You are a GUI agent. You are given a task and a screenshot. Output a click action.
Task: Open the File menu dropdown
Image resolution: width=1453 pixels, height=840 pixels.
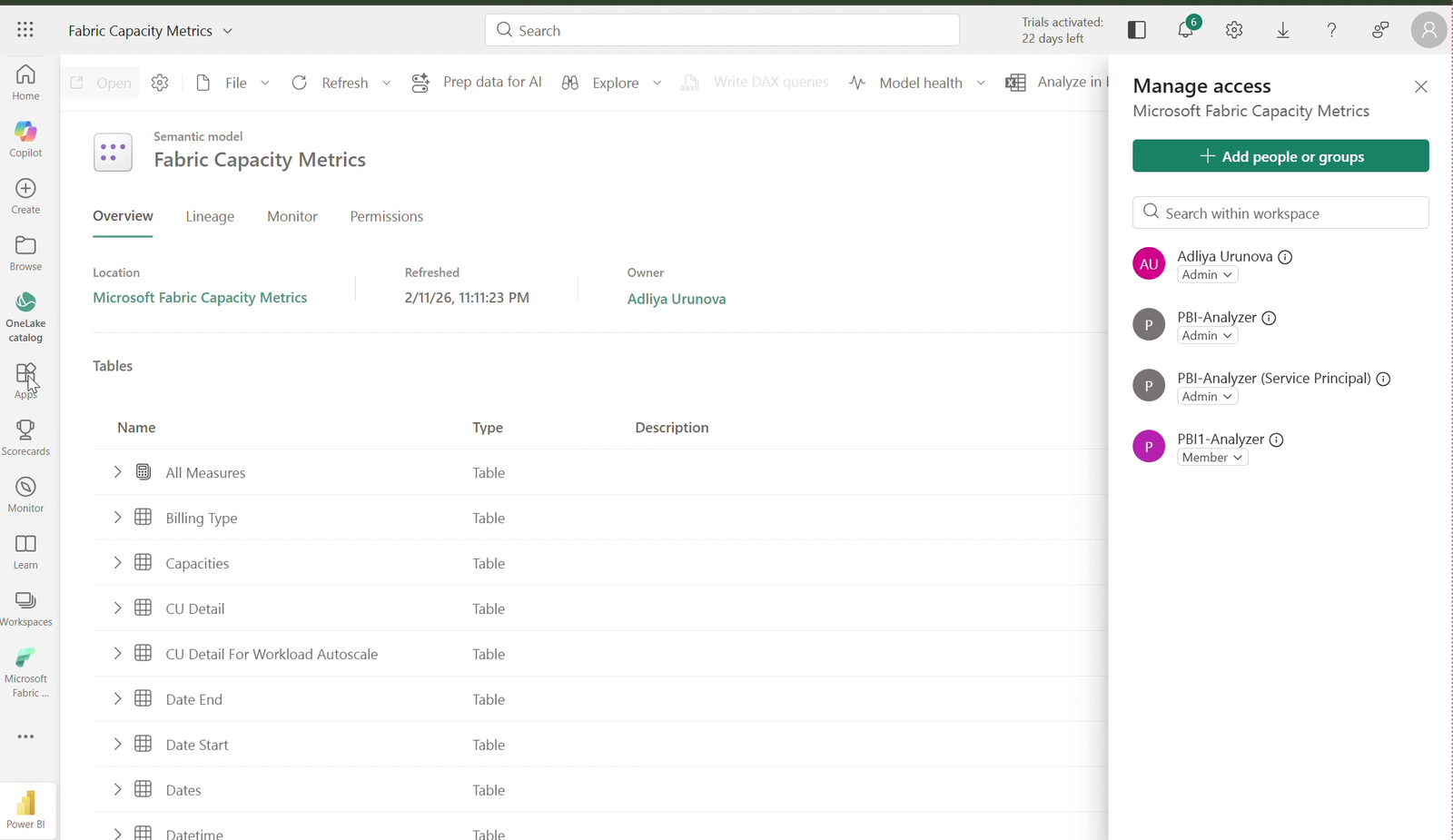(234, 83)
